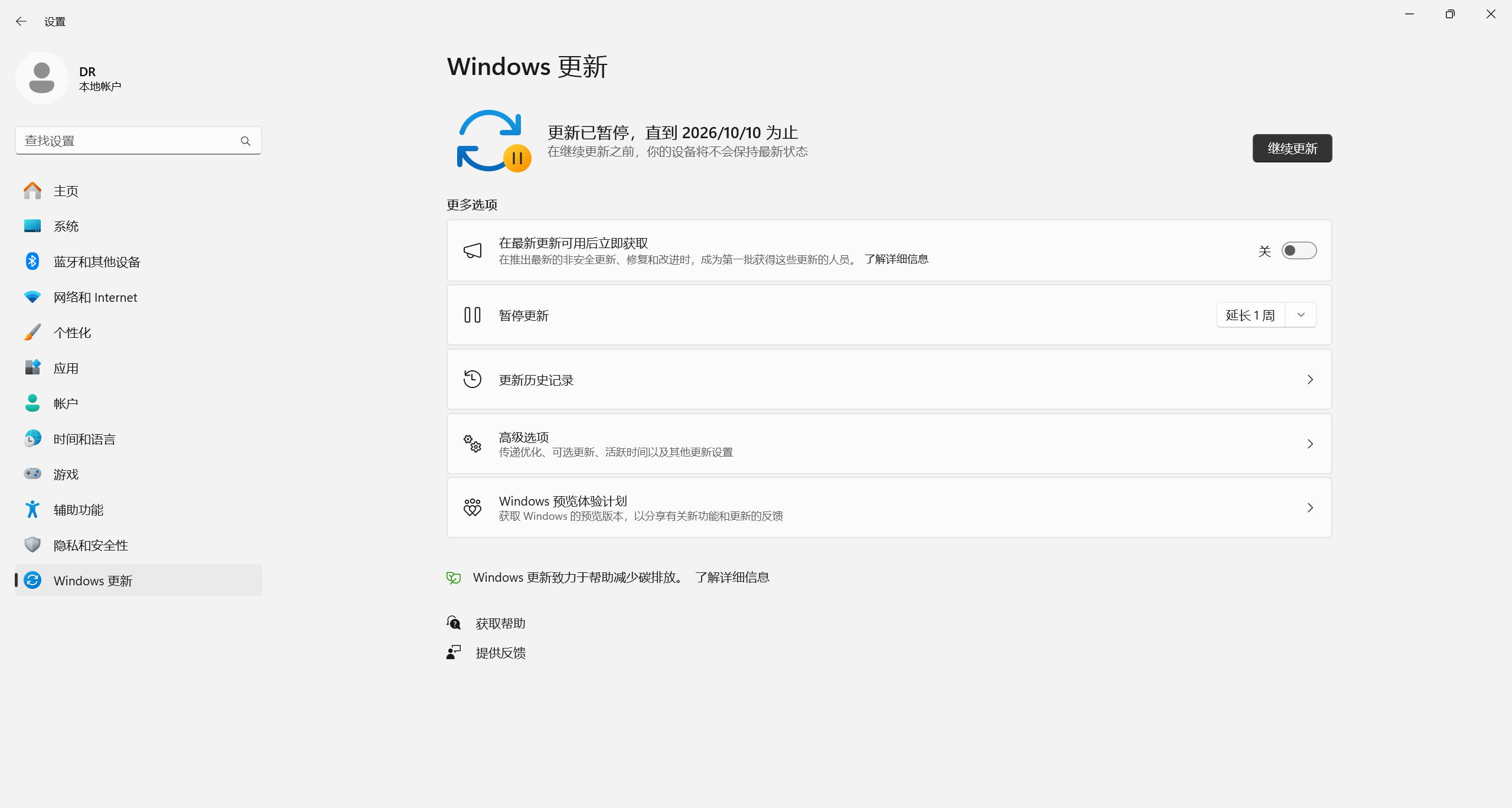
Task: Click the network Wi-Fi icon in the sidebar
Action: [x=32, y=297]
